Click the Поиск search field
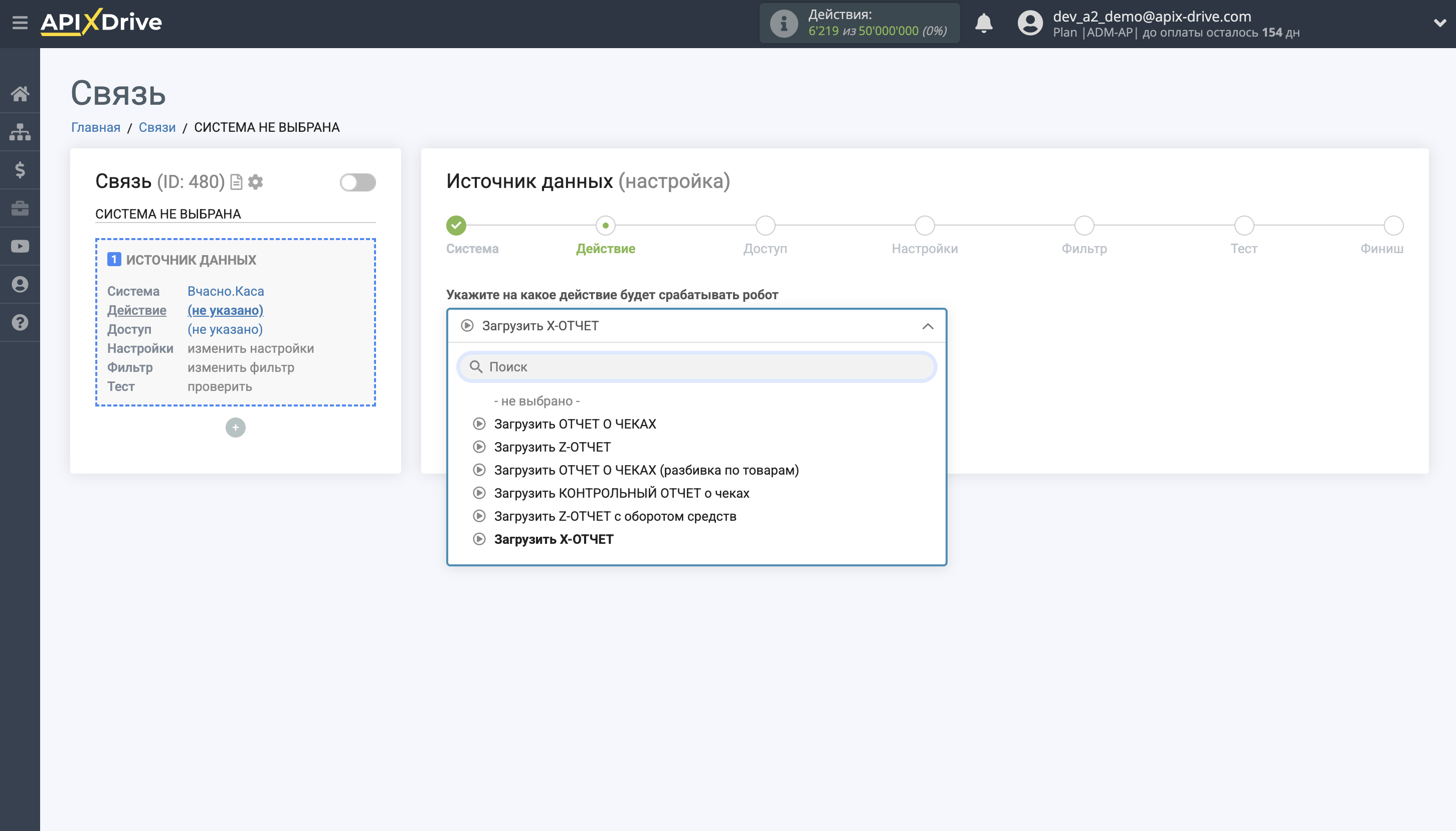This screenshot has width=1456, height=831. (696, 367)
